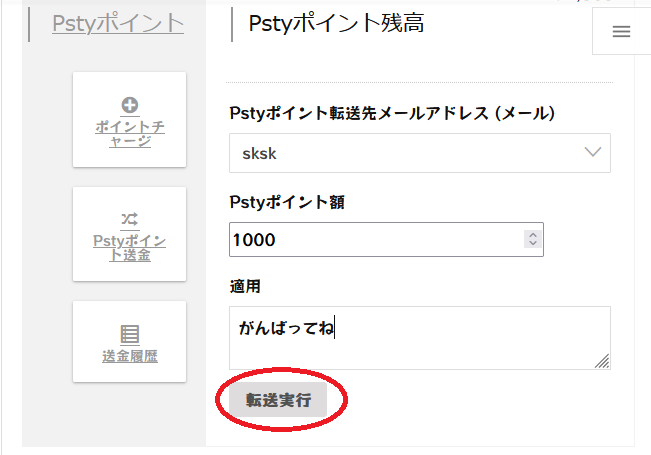Expand the sksk recipient dropdown
651x455 pixels.
tap(420, 153)
